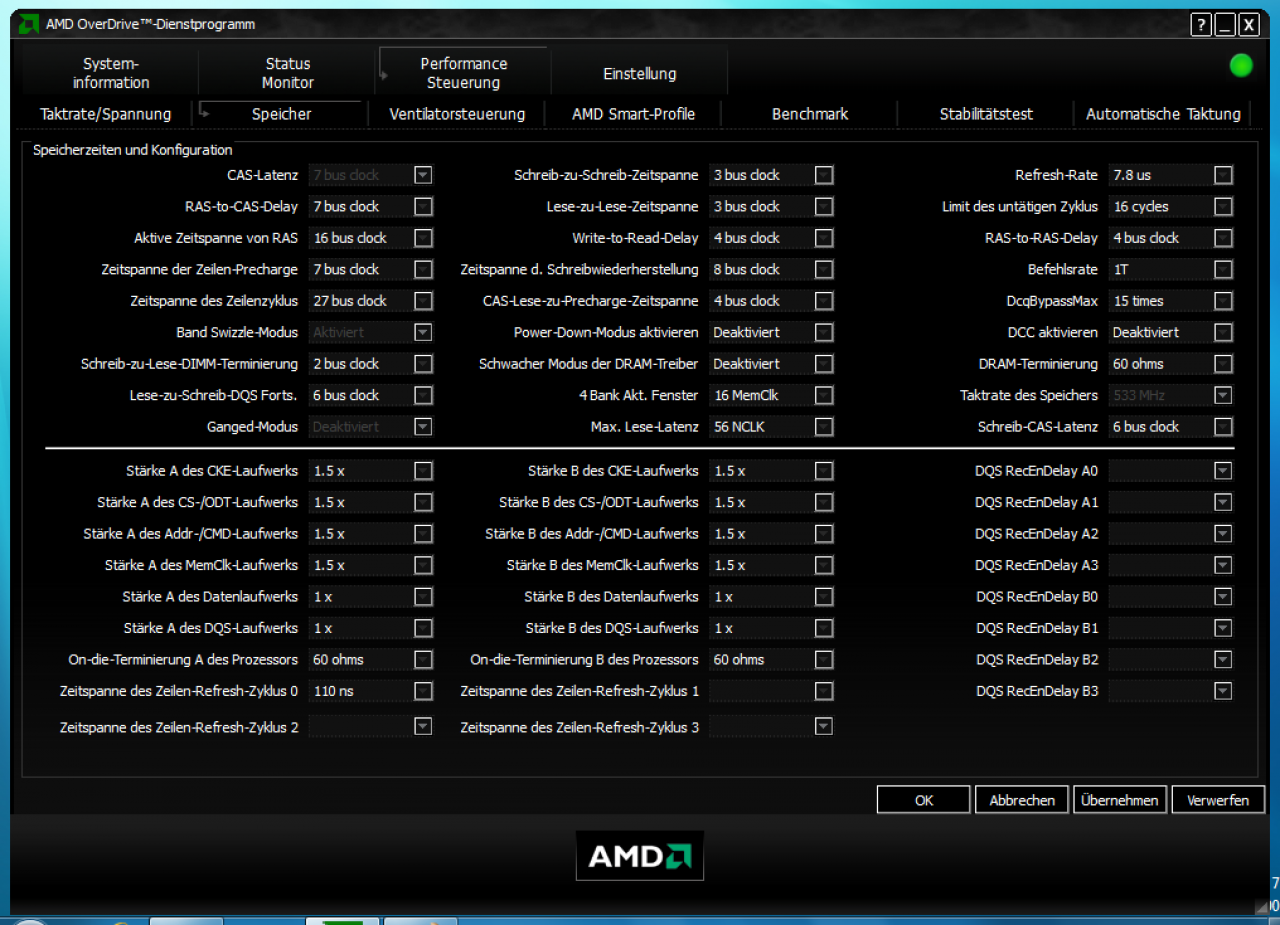
Task: Click the green status indicator light
Action: pyautogui.click(x=1241, y=66)
